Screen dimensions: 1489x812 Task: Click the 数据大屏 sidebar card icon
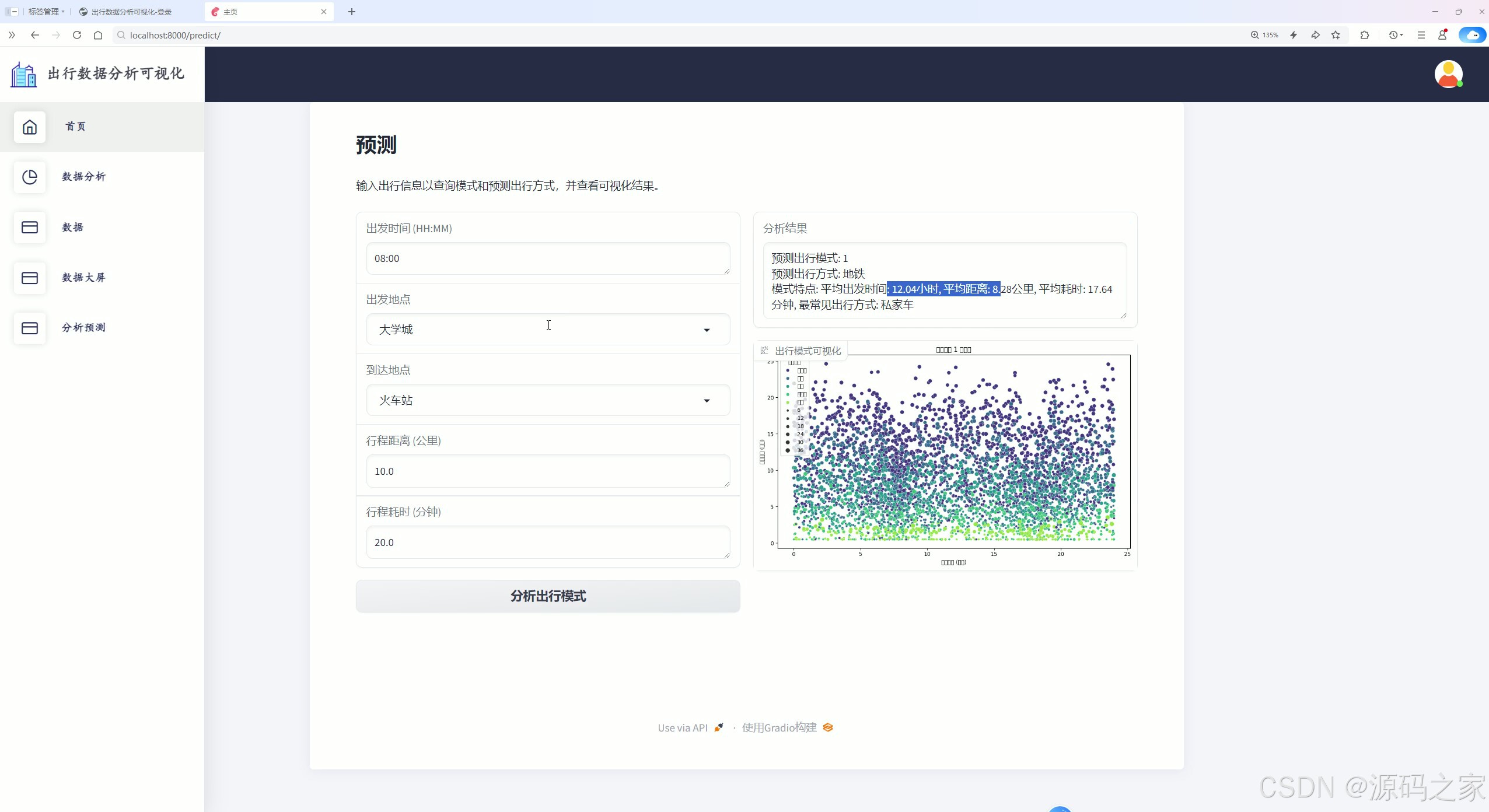click(x=30, y=278)
